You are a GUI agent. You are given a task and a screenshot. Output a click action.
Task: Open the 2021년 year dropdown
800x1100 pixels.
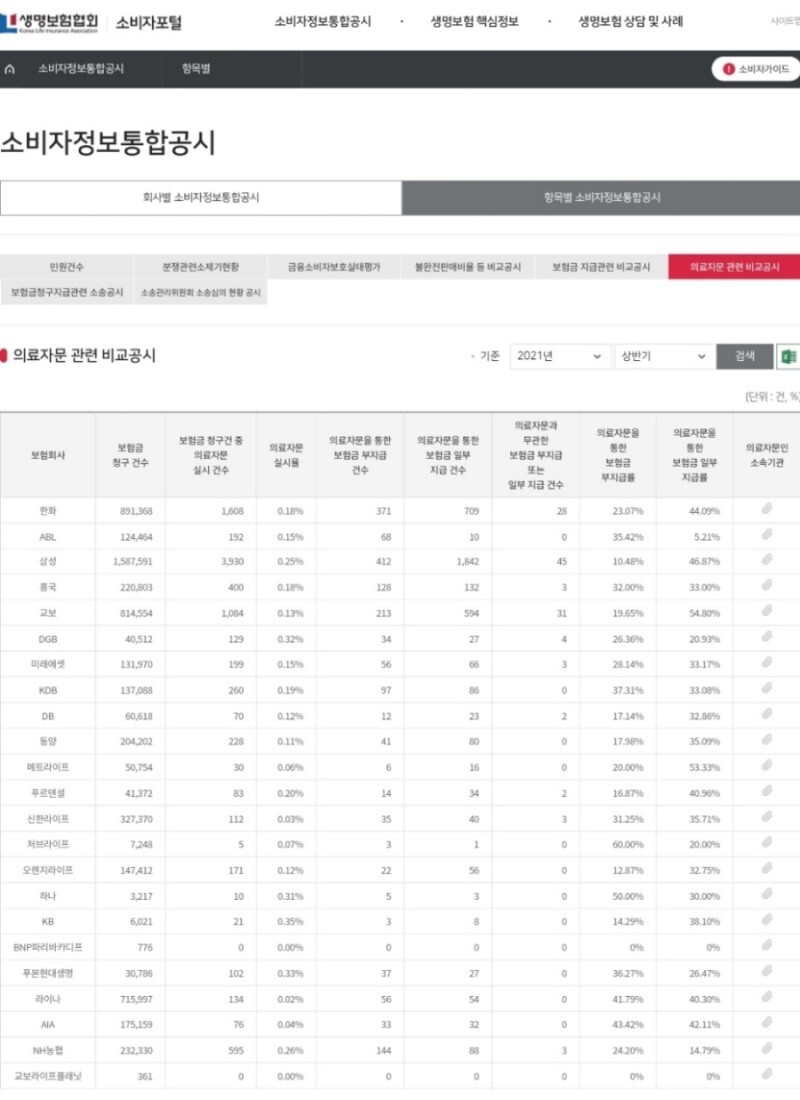click(559, 356)
